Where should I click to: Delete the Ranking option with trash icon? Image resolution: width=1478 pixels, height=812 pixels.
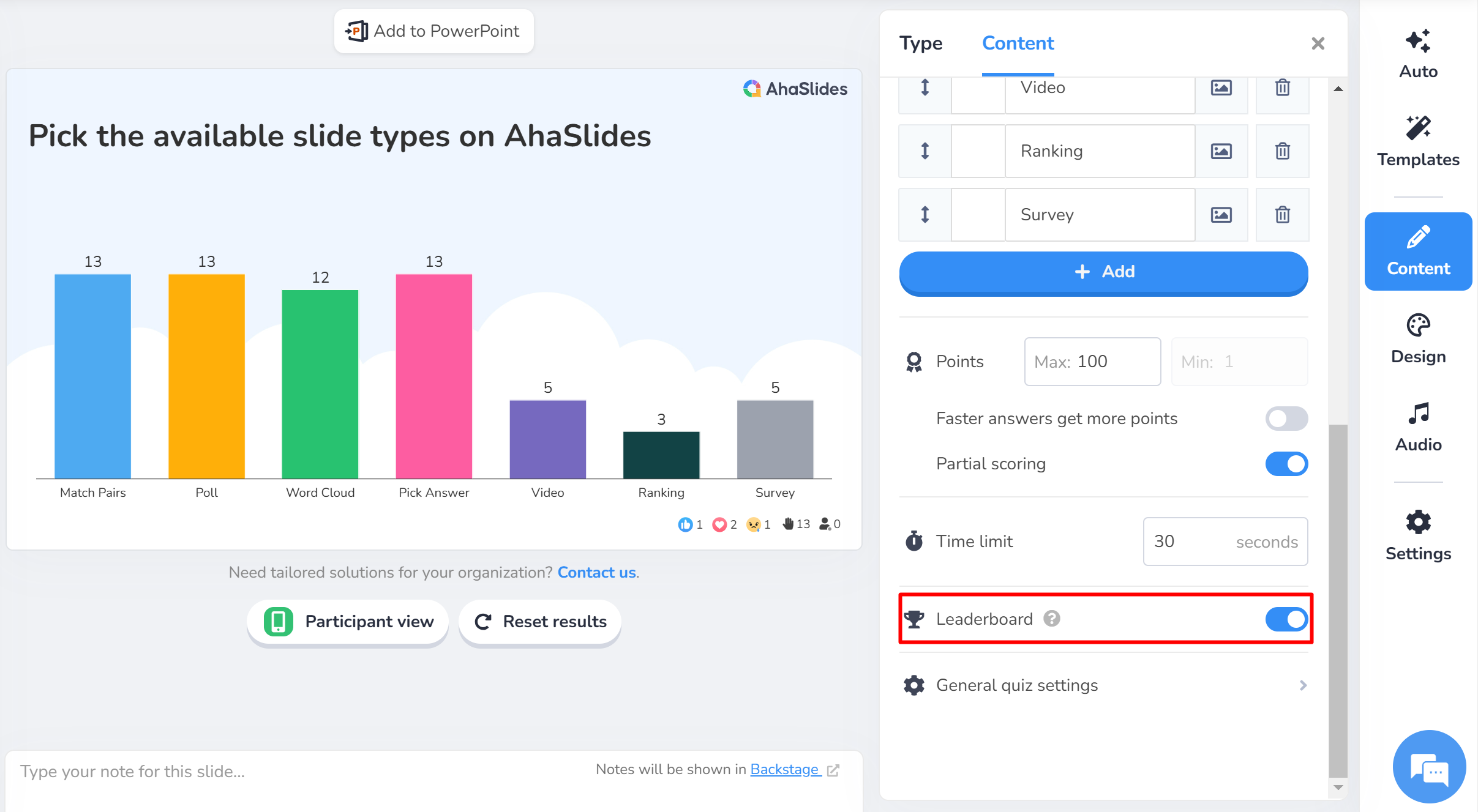coord(1282,151)
